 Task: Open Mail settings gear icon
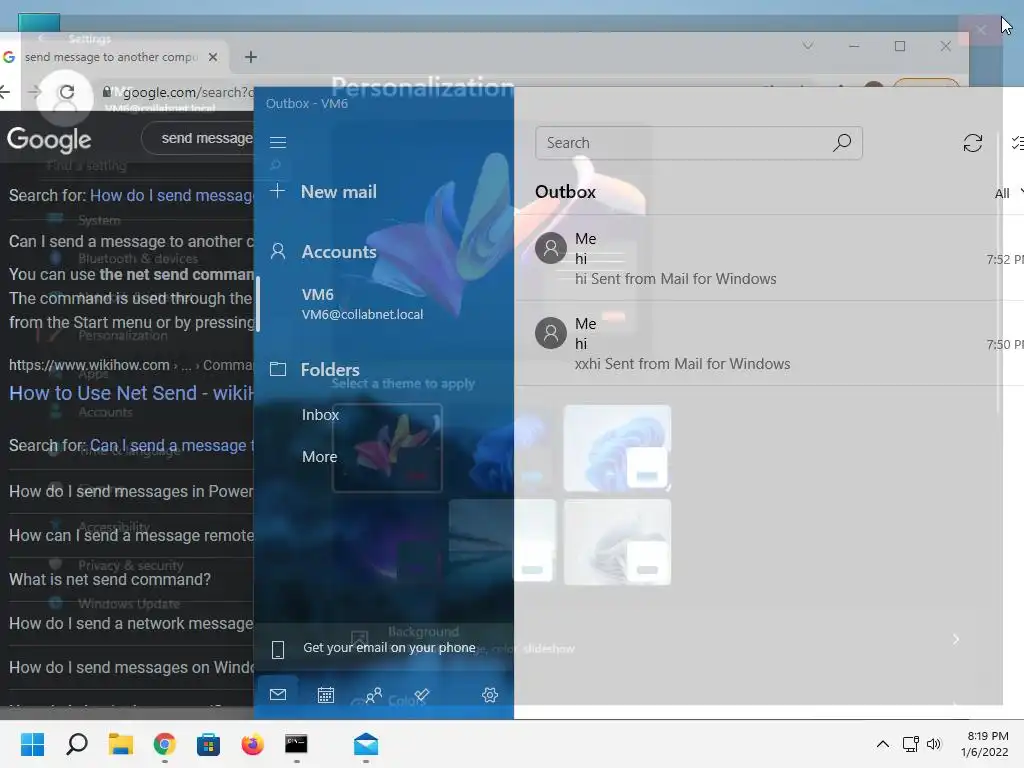point(490,695)
